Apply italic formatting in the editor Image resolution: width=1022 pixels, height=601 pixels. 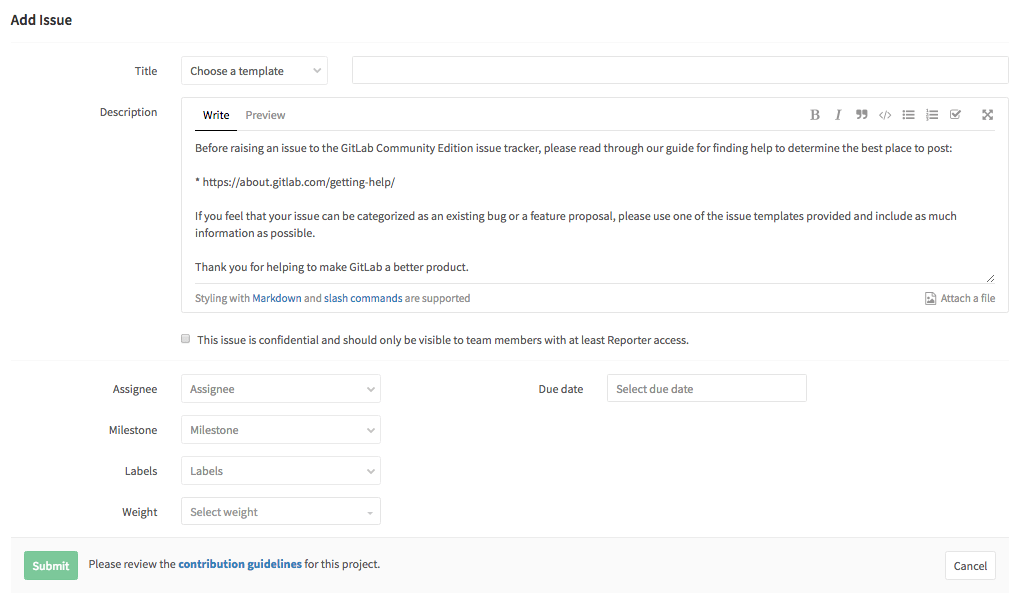coord(838,114)
